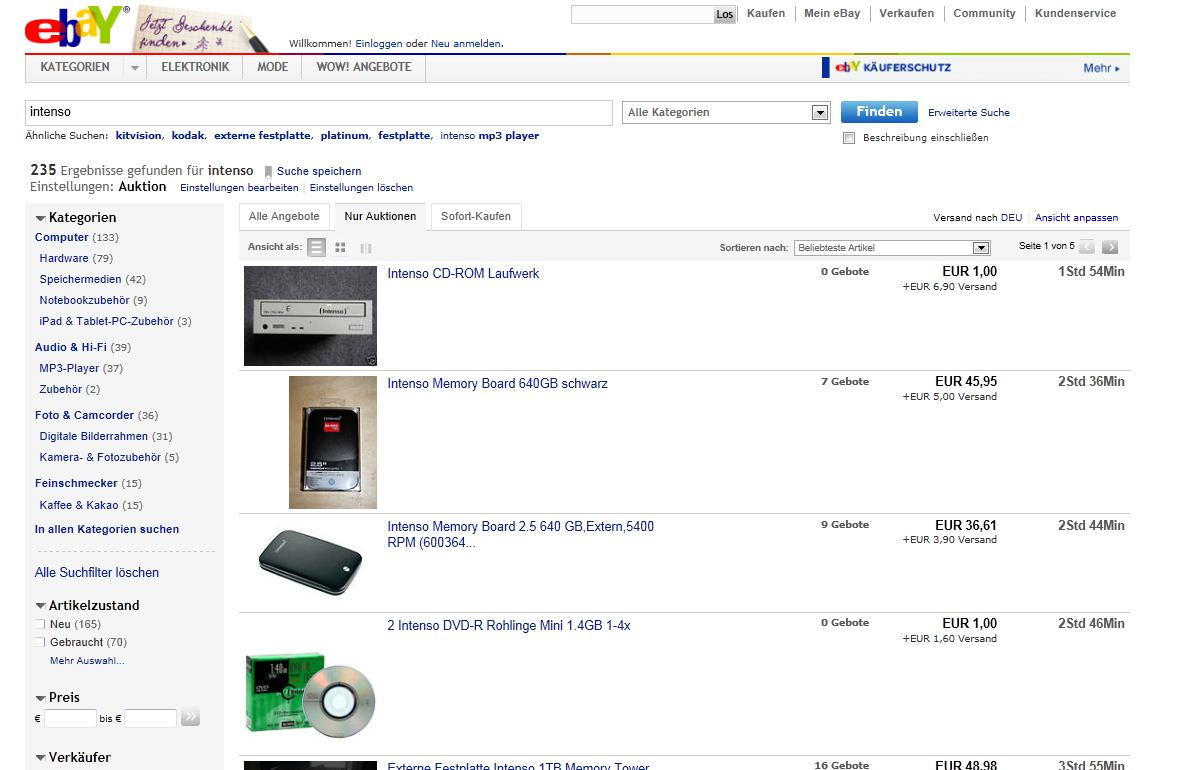Screen dimensions: 1198x770
Task: Collapse the Artikelzustand section
Action: [x=40, y=606]
